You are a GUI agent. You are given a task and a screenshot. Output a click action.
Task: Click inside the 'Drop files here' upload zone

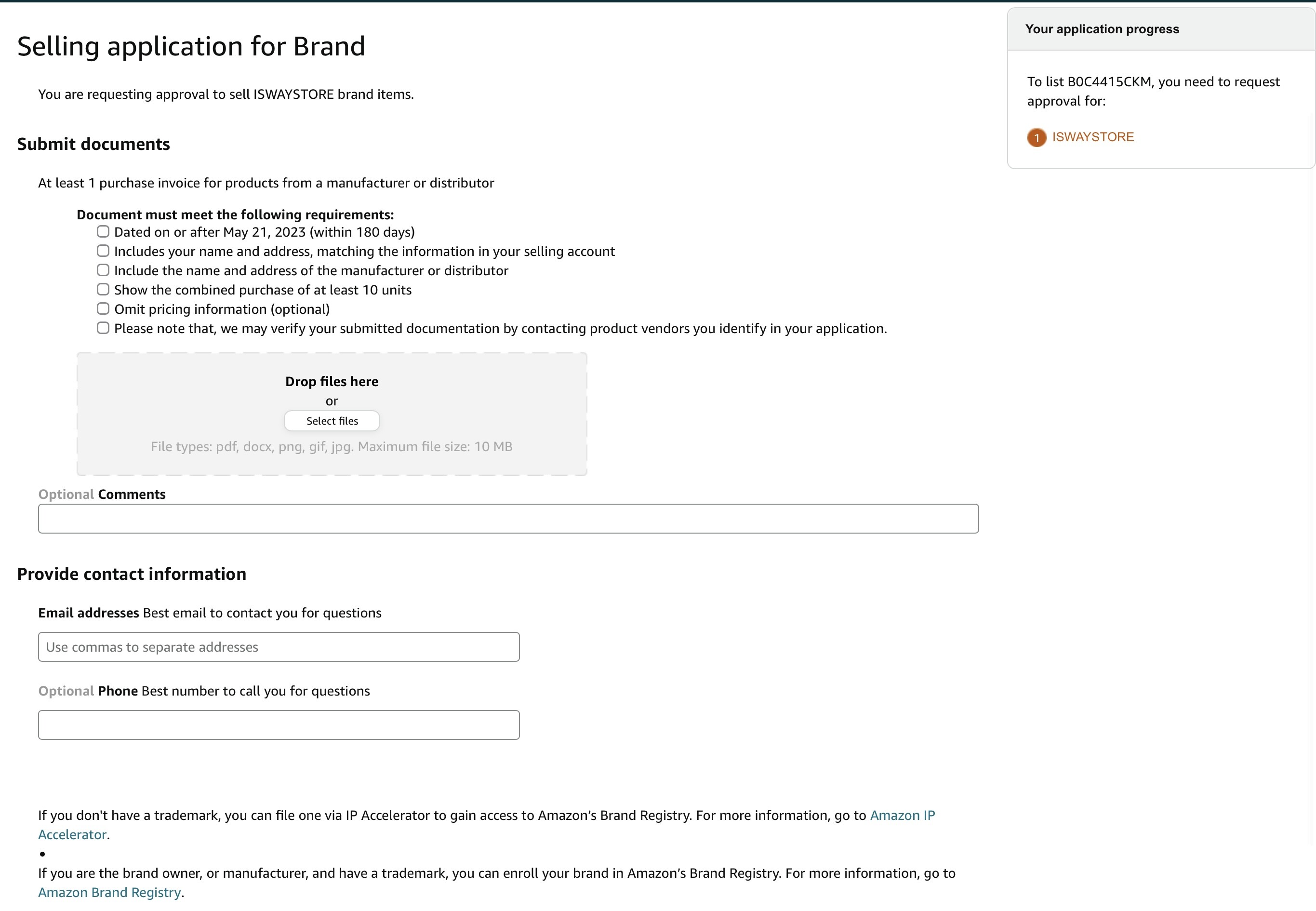click(332, 414)
